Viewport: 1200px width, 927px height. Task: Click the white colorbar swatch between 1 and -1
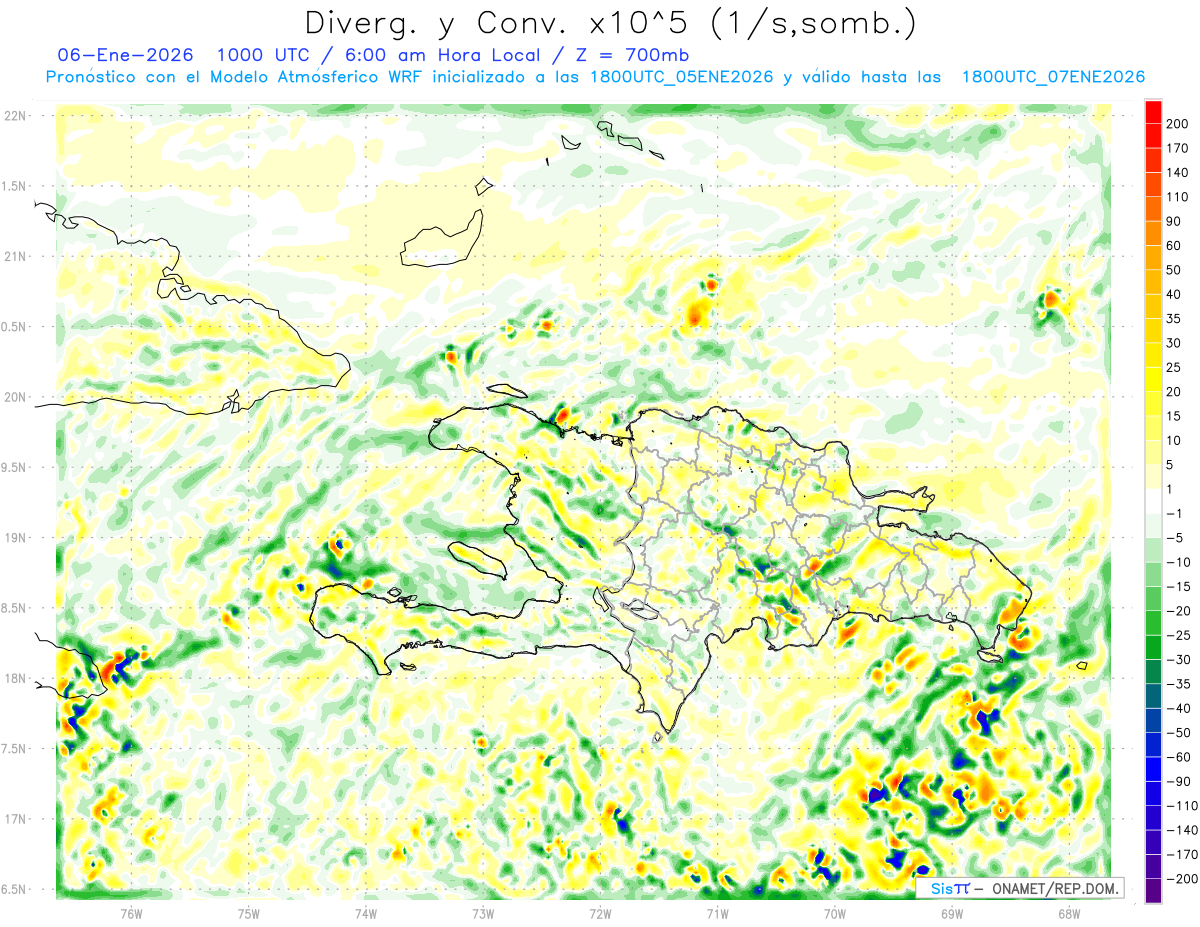[1153, 501]
